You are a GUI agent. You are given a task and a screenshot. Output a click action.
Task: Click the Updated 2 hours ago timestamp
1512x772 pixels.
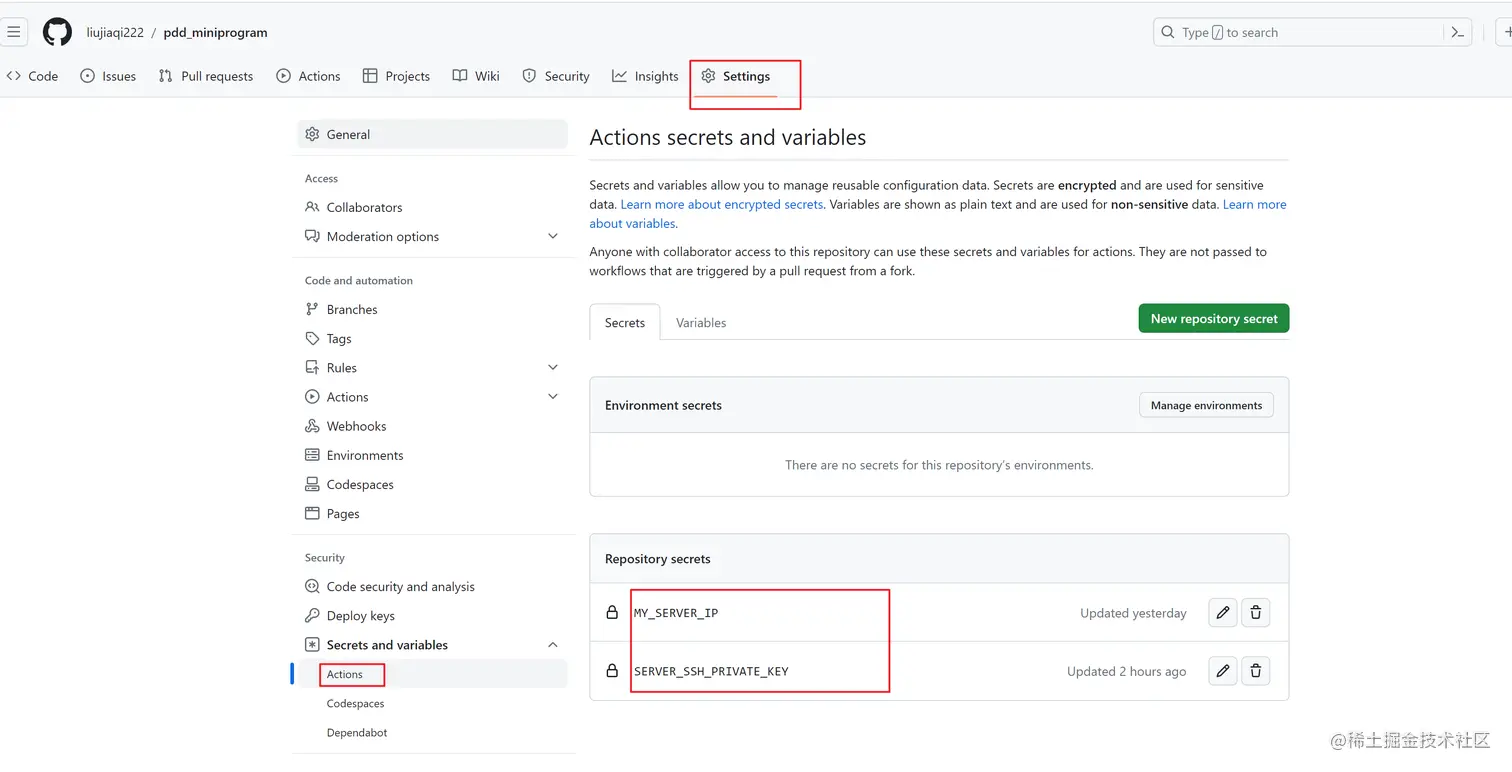click(1126, 671)
